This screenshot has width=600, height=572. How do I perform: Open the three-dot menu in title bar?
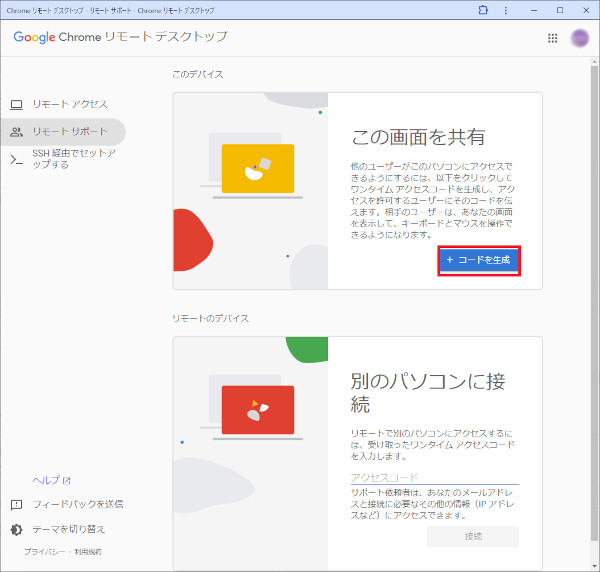(506, 10)
